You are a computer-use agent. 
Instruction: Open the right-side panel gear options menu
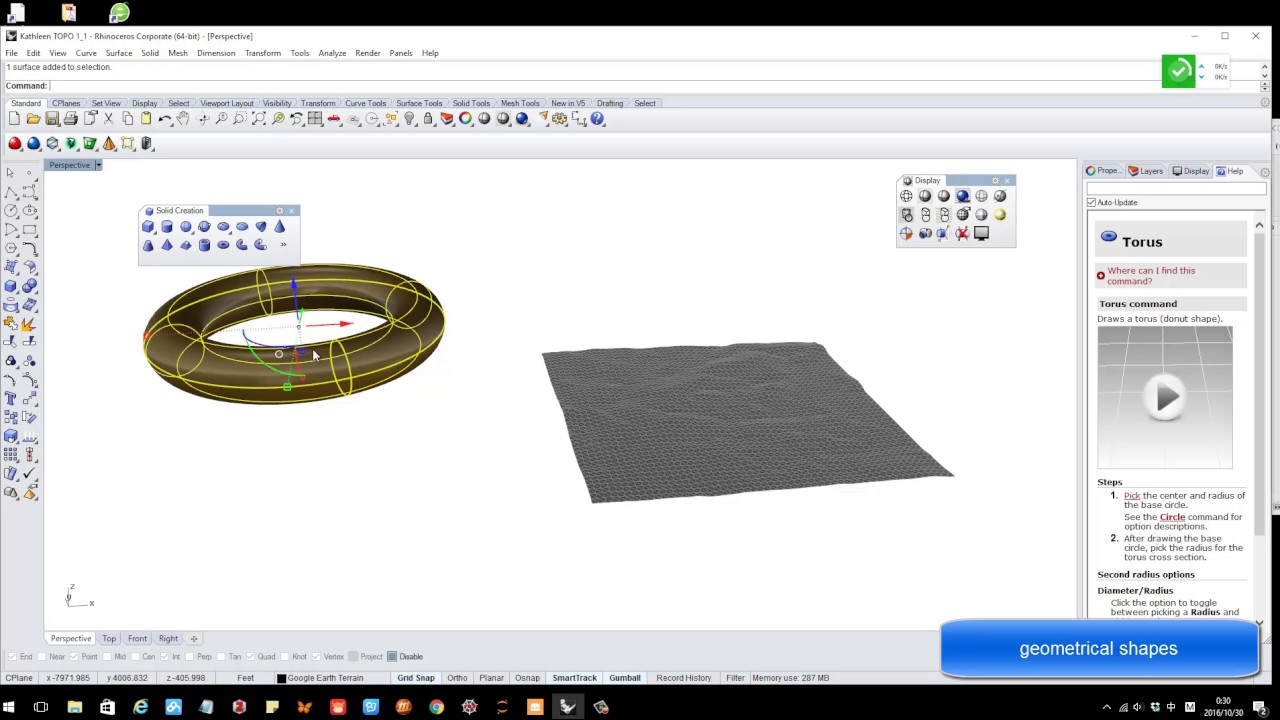[1264, 172]
